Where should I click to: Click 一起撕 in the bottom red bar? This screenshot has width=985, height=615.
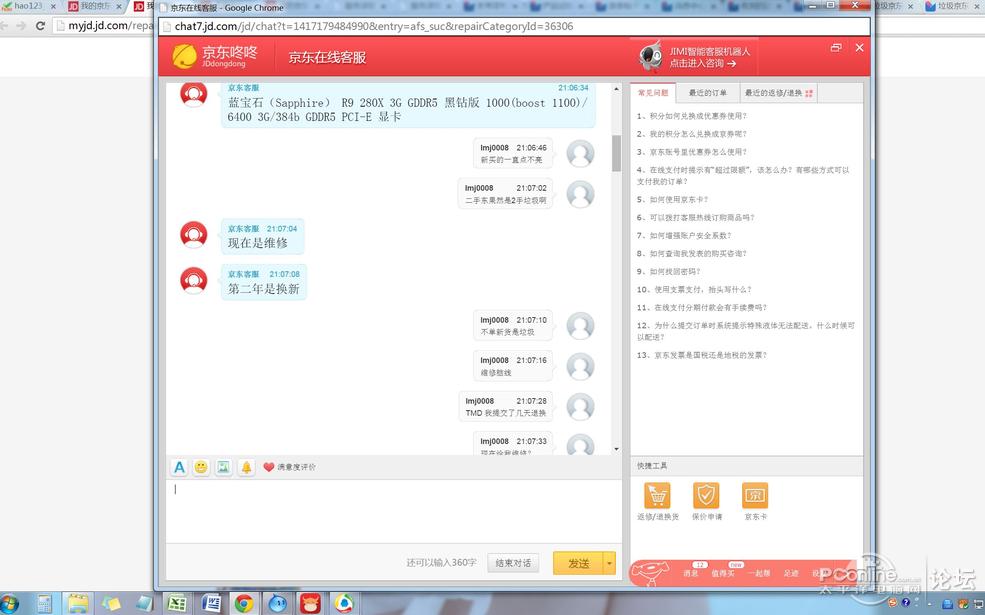759,573
